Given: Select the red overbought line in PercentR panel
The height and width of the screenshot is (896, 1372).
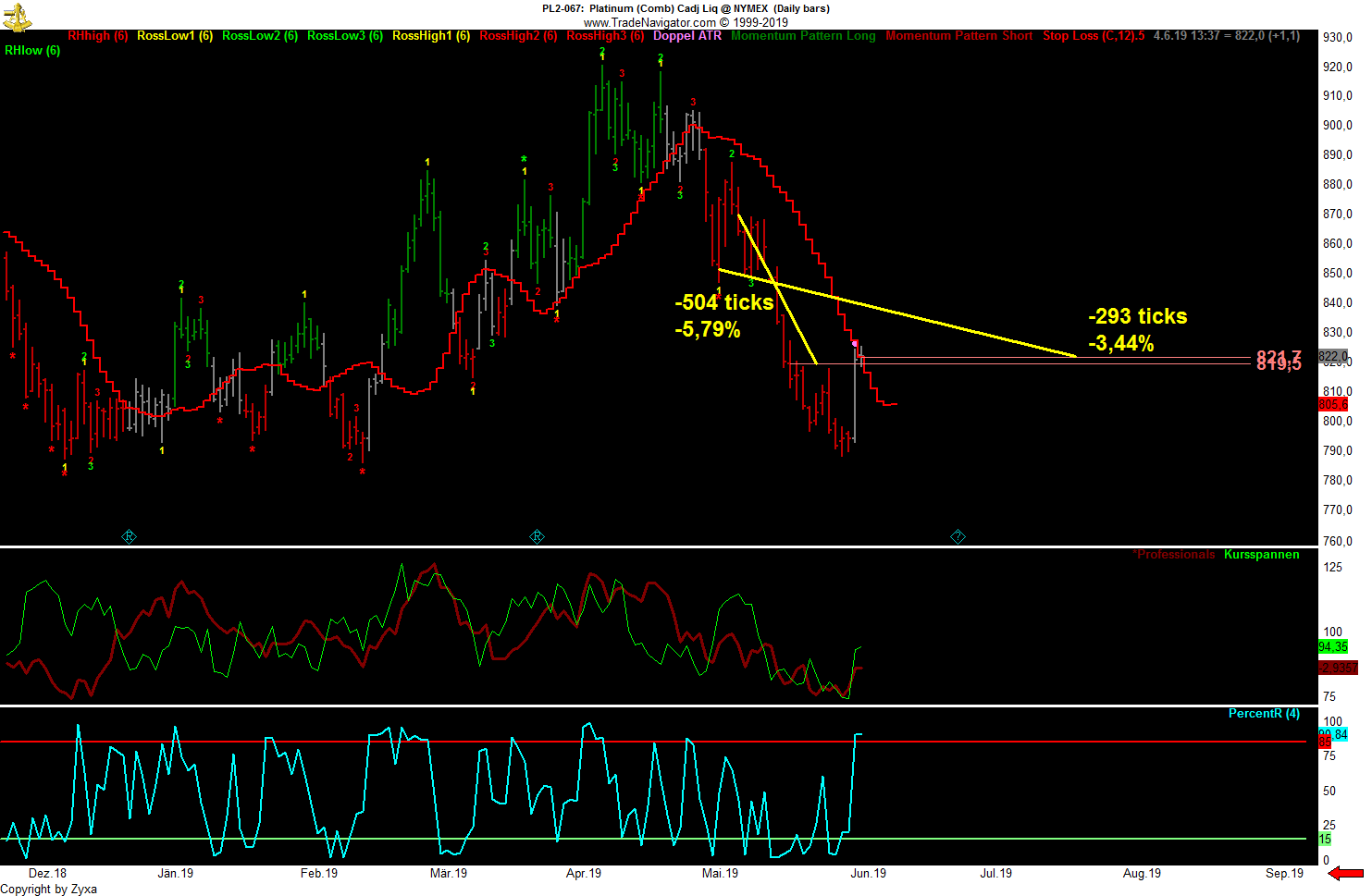Looking at the screenshot, I should tap(653, 742).
